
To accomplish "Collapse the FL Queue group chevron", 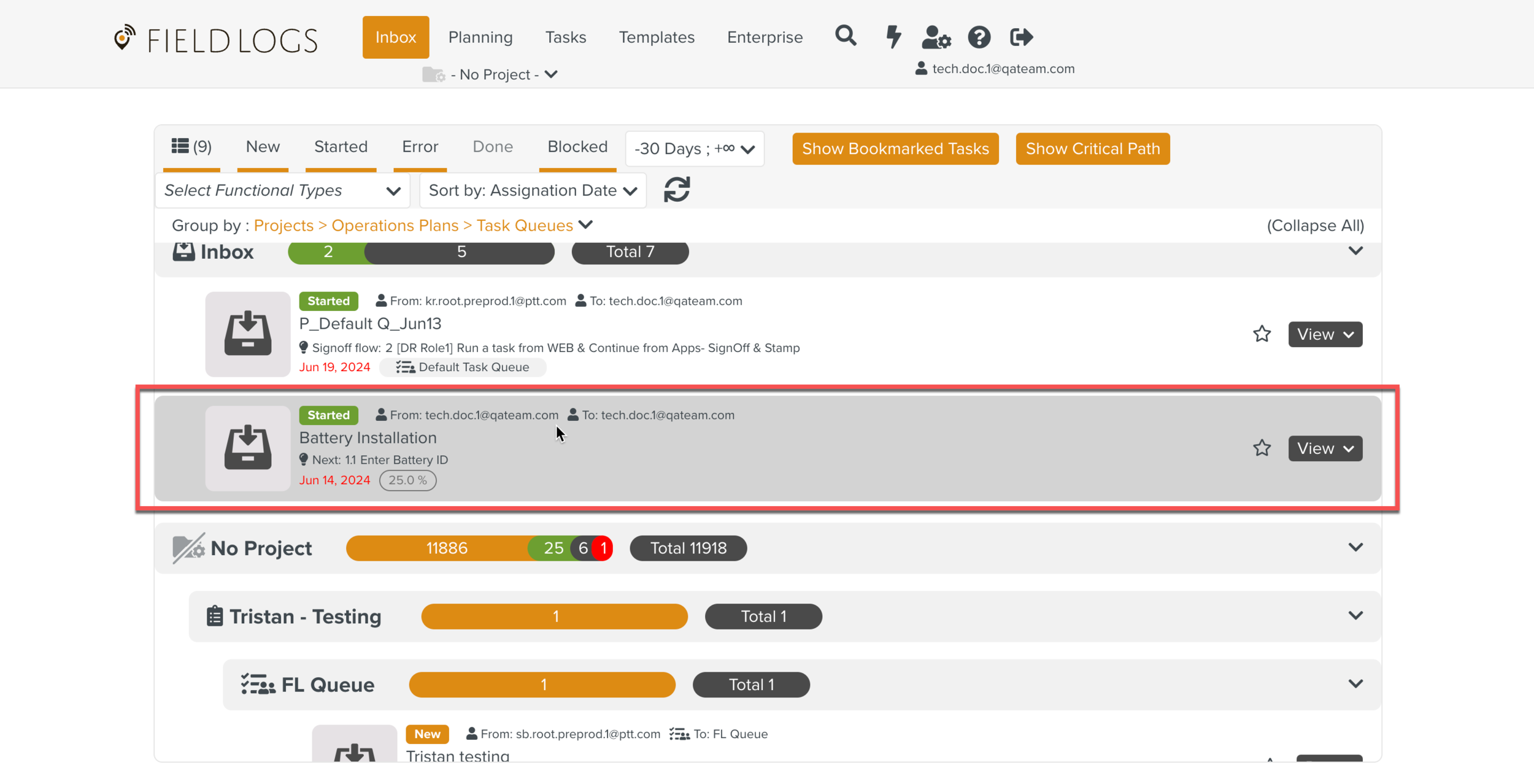I will pyautogui.click(x=1355, y=683).
